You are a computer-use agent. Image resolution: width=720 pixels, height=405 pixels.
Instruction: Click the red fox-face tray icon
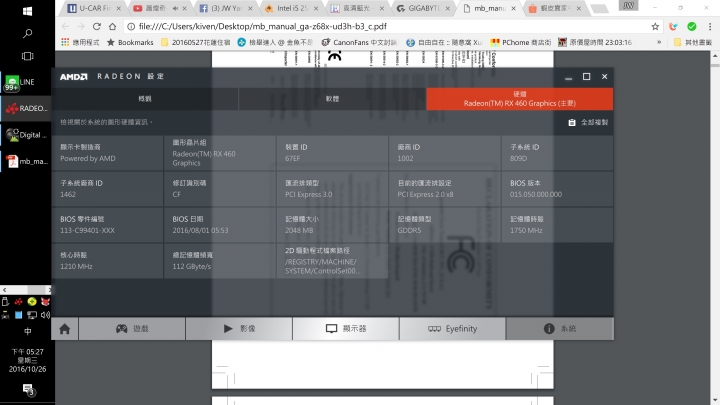[x=45, y=302]
